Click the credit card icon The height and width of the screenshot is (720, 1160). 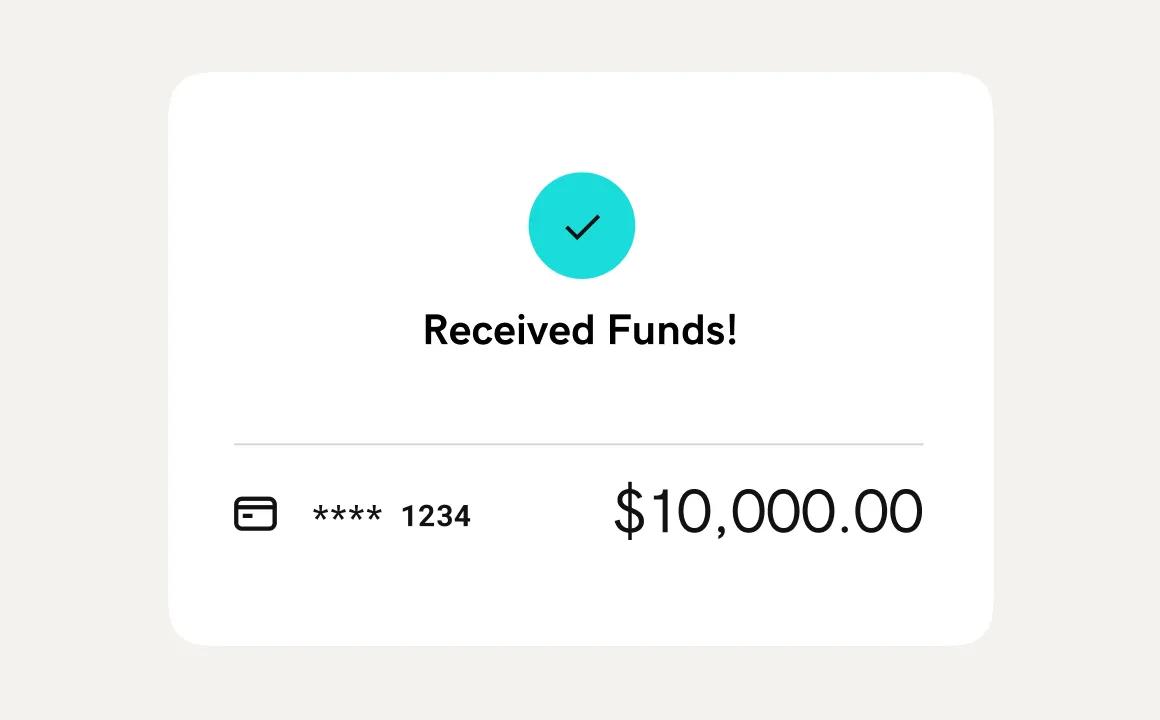tap(255, 514)
